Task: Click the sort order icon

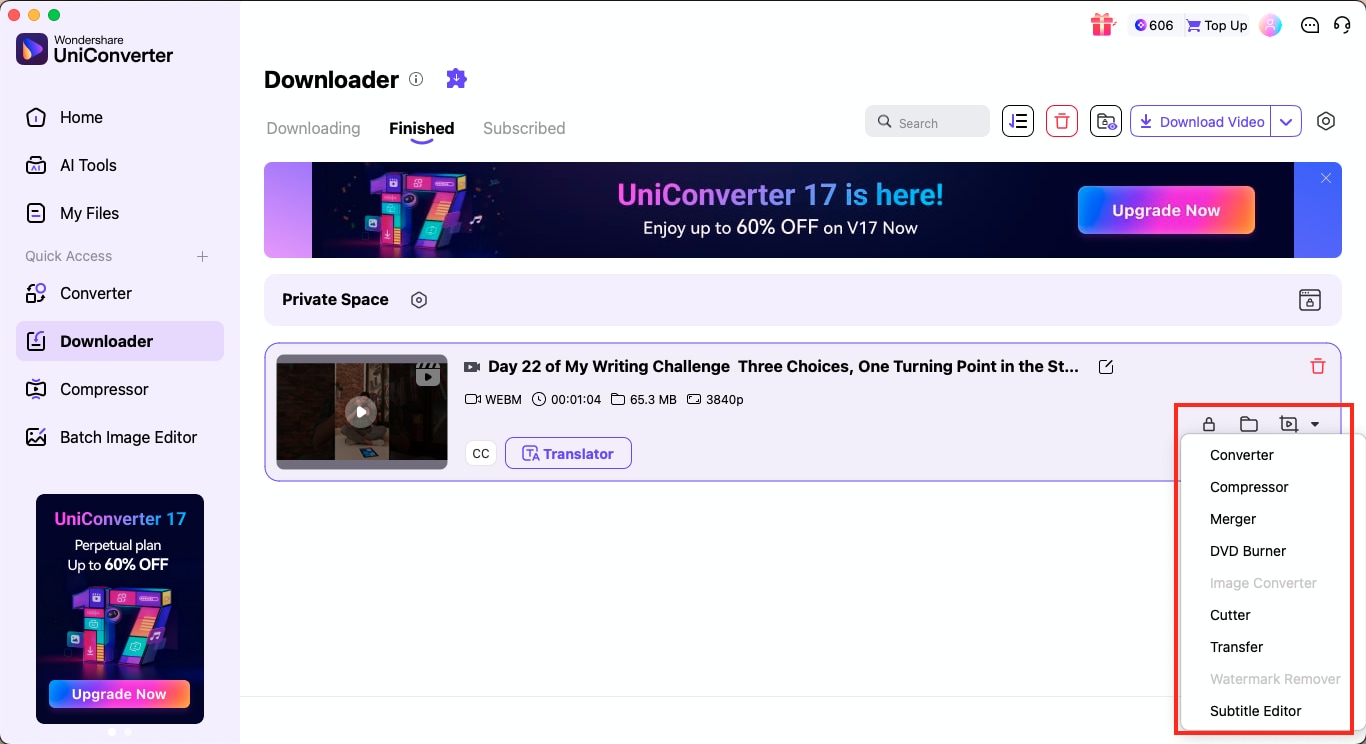Action: (1018, 121)
